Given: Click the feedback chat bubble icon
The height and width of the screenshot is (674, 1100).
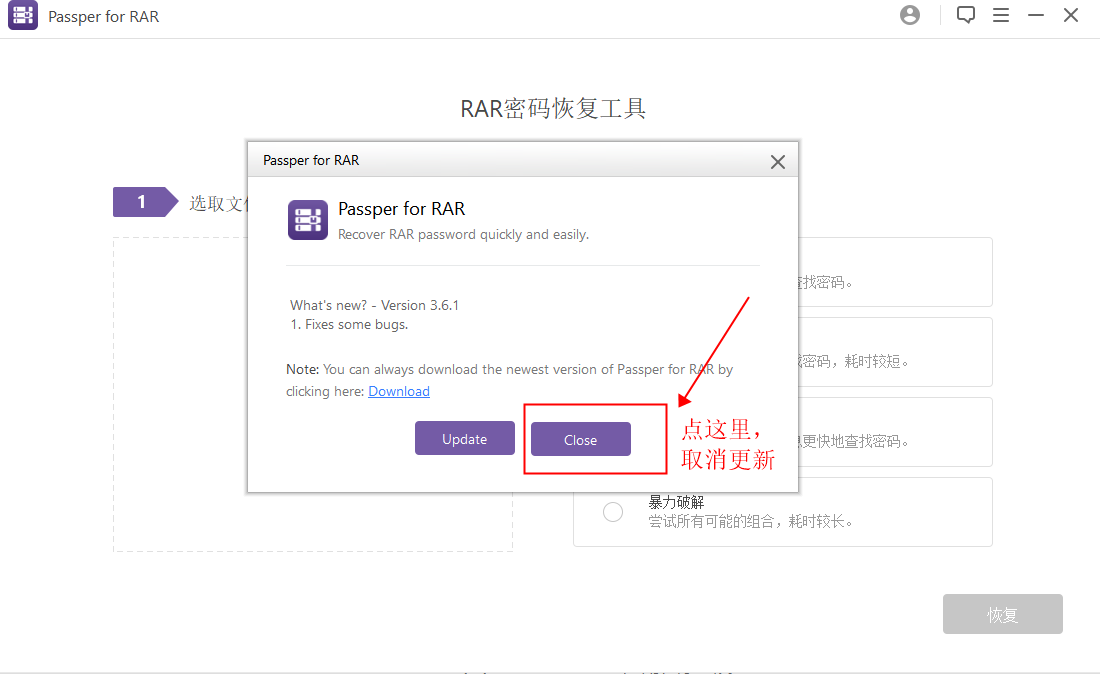Looking at the screenshot, I should click(x=965, y=15).
